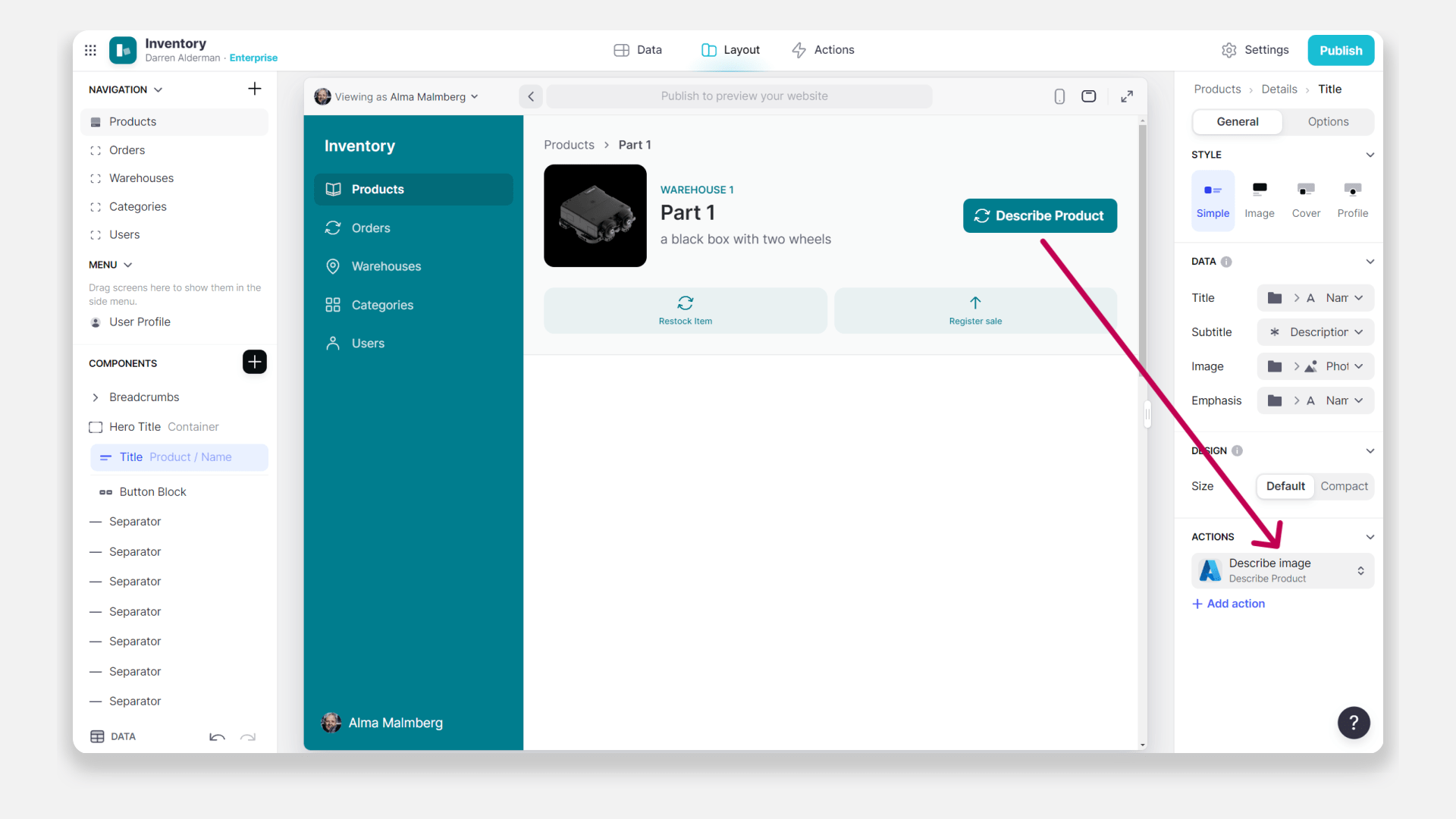This screenshot has width=1456, height=819.
Task: Click the preview vertical scrollbar
Action: [1142, 250]
